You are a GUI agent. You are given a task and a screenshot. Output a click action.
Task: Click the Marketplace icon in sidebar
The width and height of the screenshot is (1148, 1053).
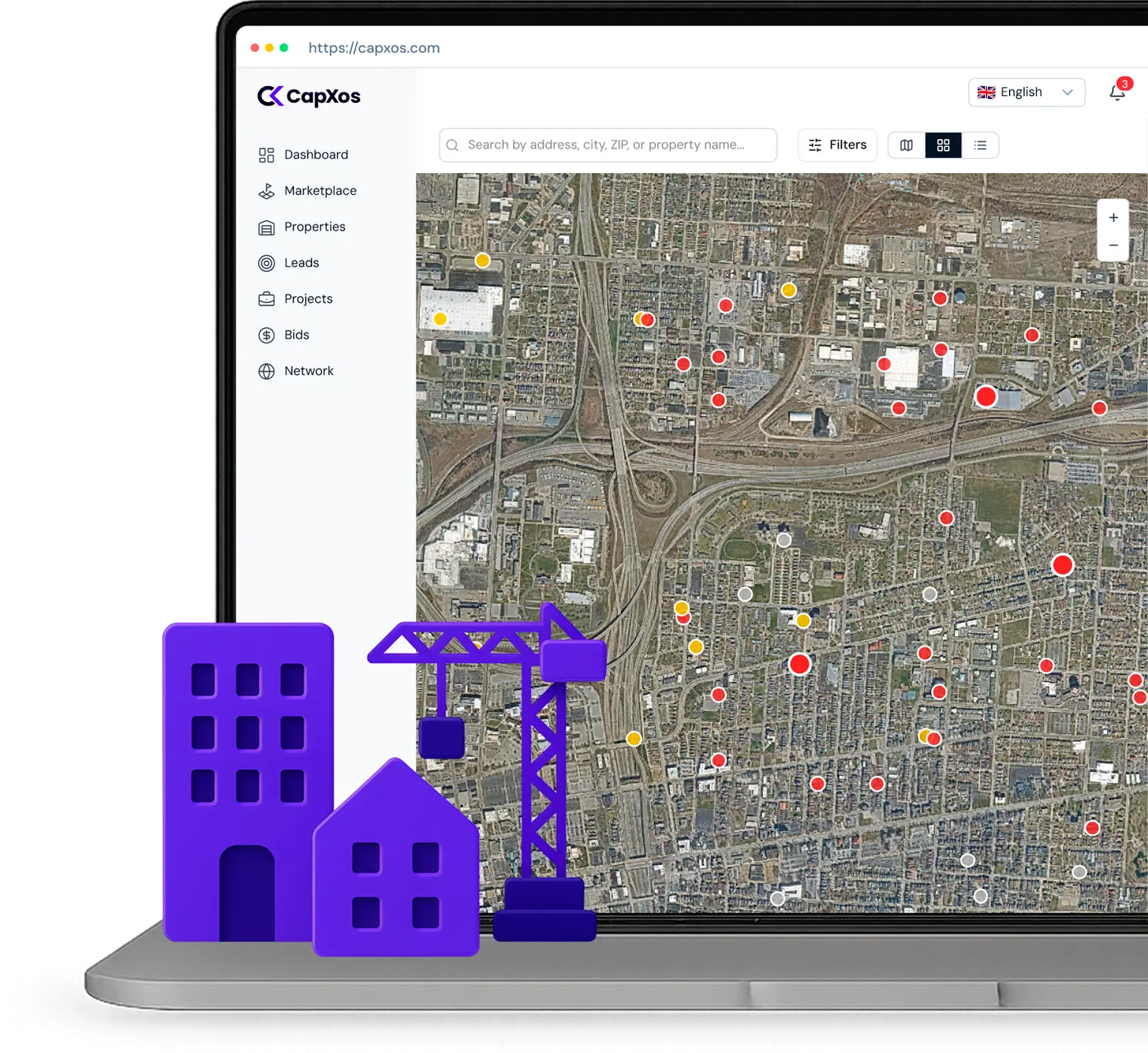(x=267, y=191)
